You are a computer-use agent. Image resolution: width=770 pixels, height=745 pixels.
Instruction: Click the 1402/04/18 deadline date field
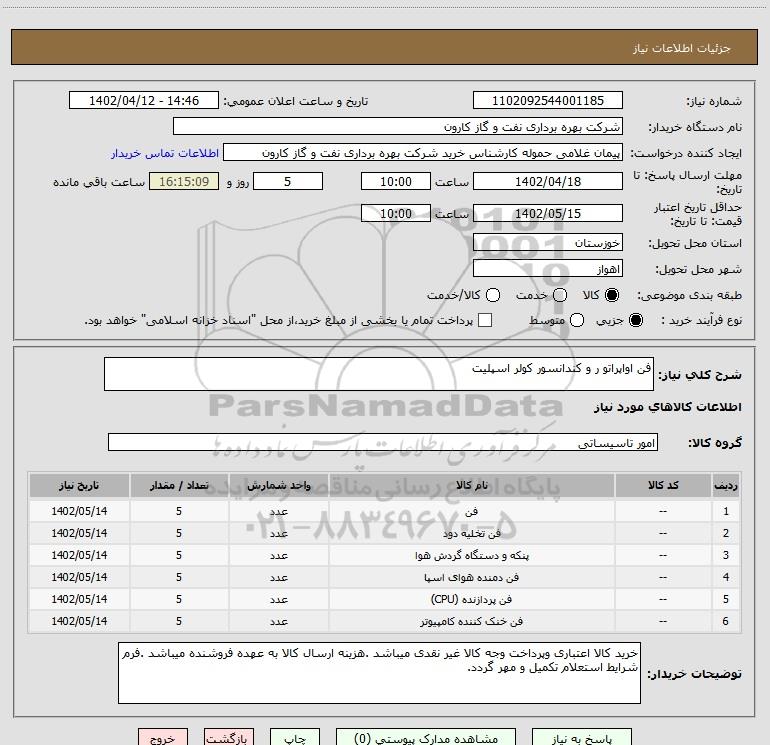(x=548, y=181)
